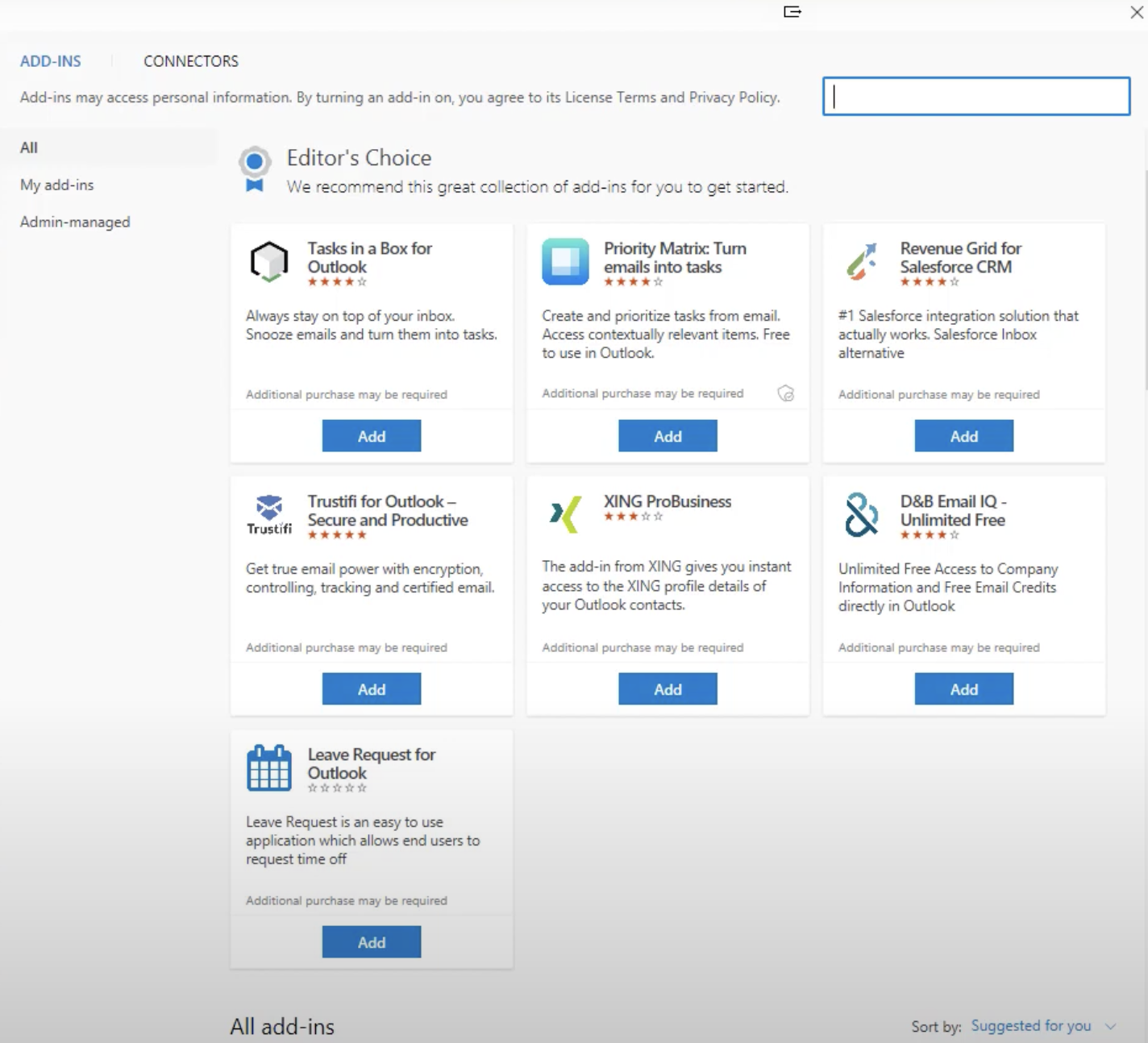
Task: Click the add-in search input field
Action: [976, 96]
